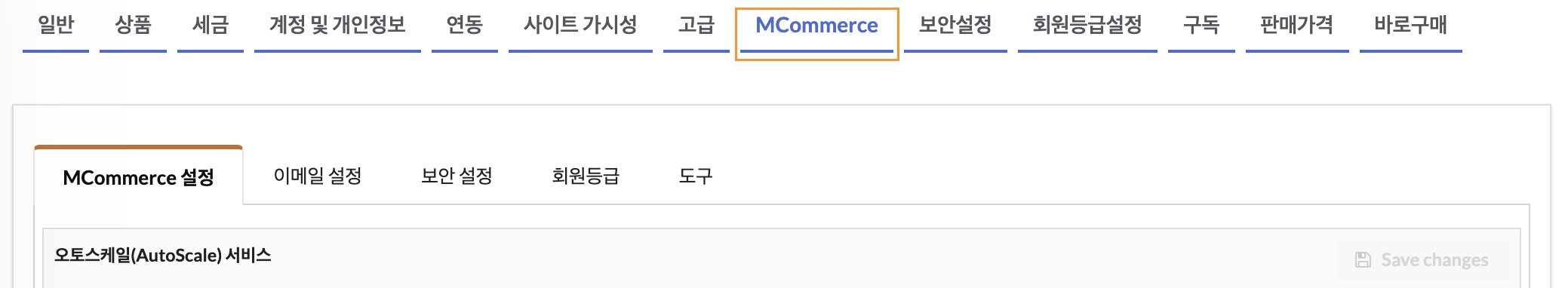Click the Save changes button
This screenshot has width=1568, height=288.
coord(1422,260)
